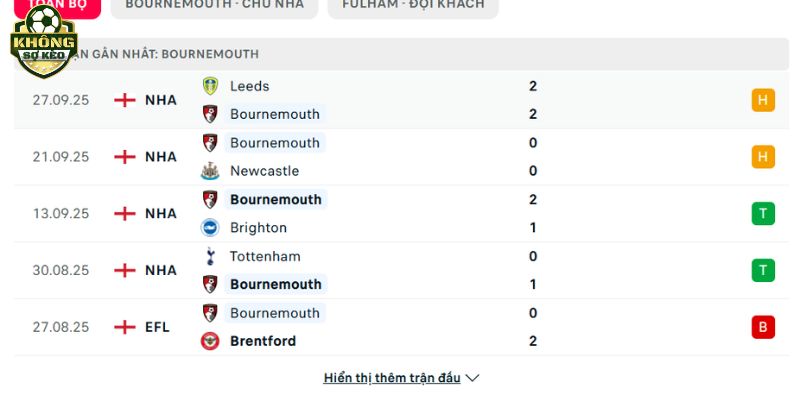Click the green T badge for Tottenham match
This screenshot has width=800, height=400.
point(763,270)
